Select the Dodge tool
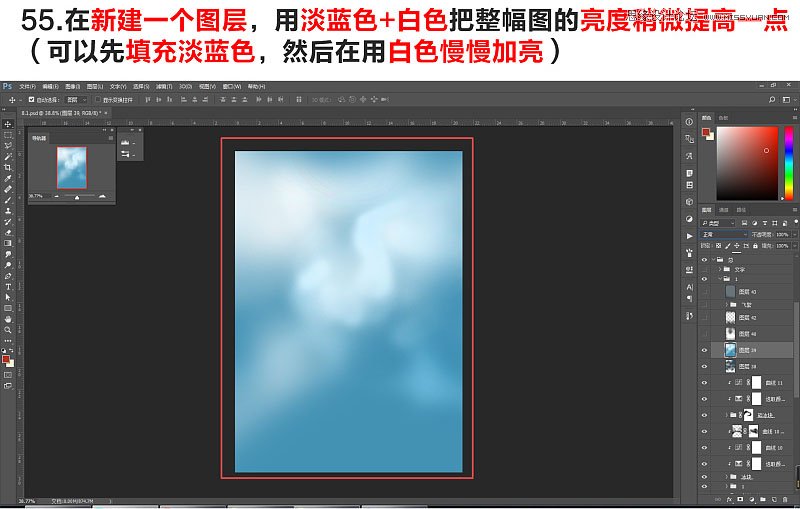The height and width of the screenshot is (509, 800). [8, 265]
